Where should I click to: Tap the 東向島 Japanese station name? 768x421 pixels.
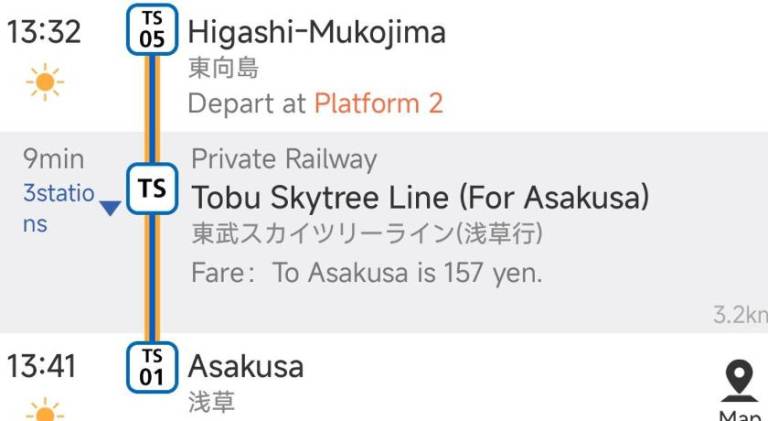[224, 68]
